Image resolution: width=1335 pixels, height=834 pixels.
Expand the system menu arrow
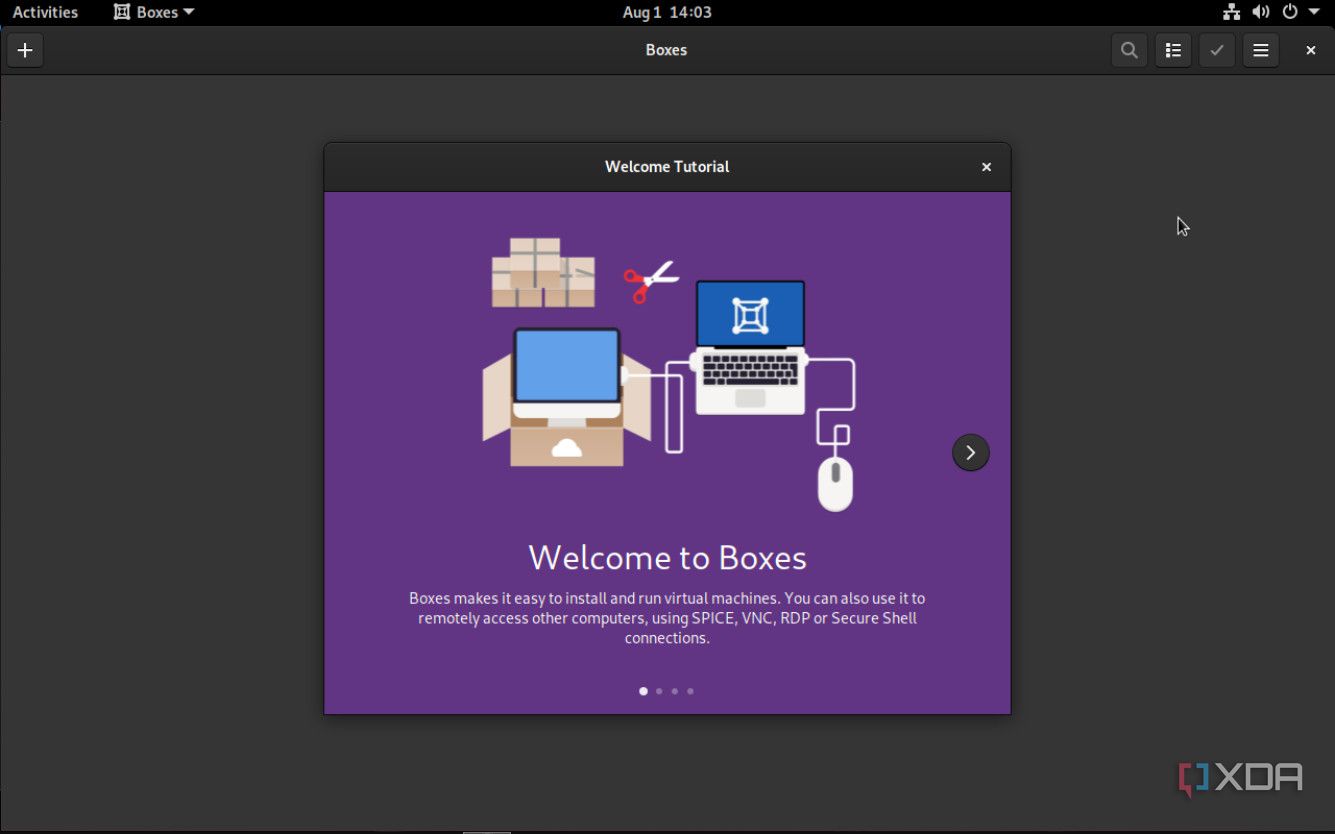[1314, 12]
